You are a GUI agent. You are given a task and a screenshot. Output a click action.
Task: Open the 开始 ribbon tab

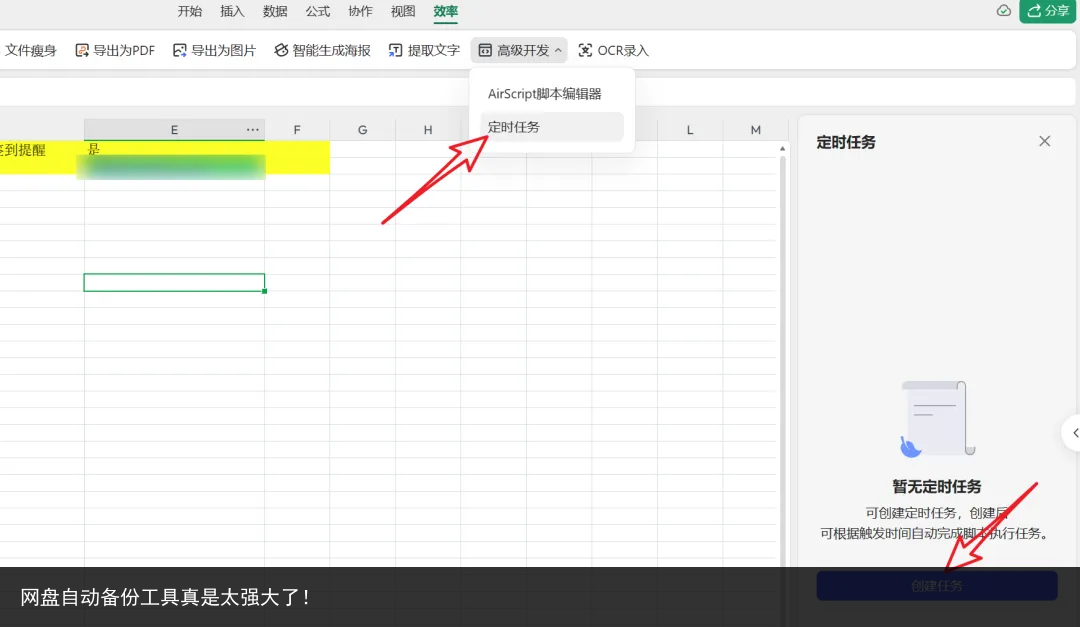click(x=189, y=11)
